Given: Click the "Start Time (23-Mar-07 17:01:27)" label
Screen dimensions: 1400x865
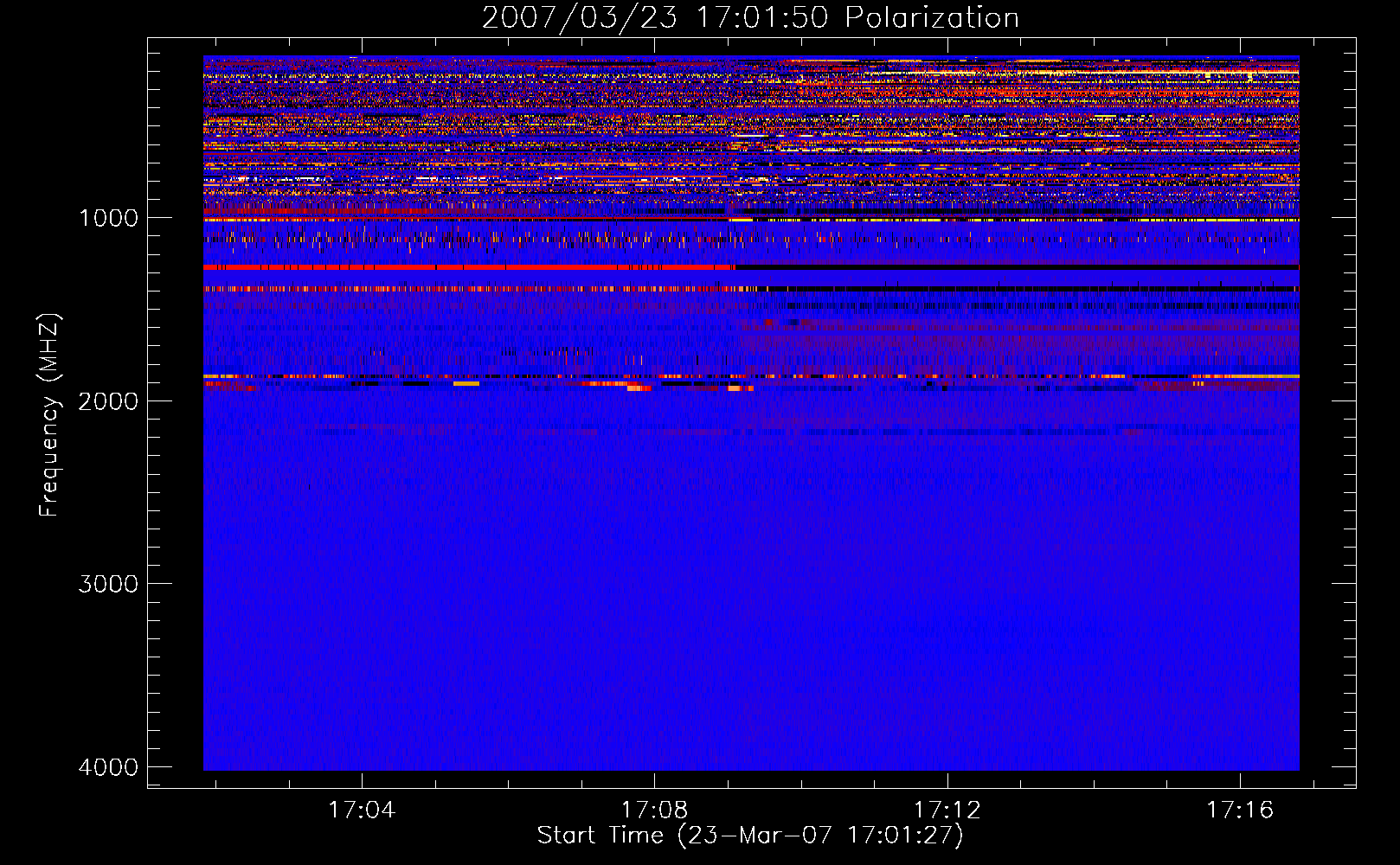Looking at the screenshot, I should click(x=750, y=836).
